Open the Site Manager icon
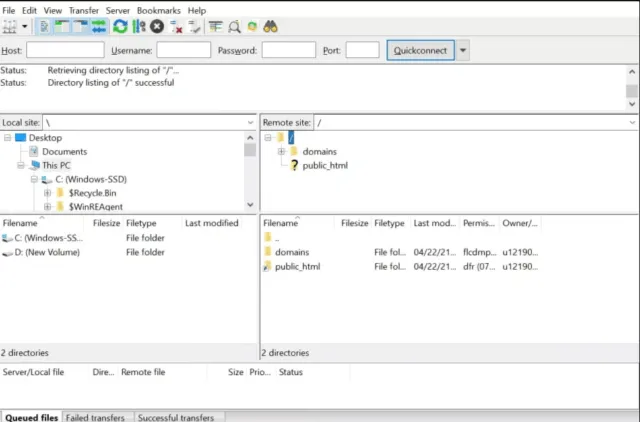This screenshot has height=422, width=640. (11, 26)
